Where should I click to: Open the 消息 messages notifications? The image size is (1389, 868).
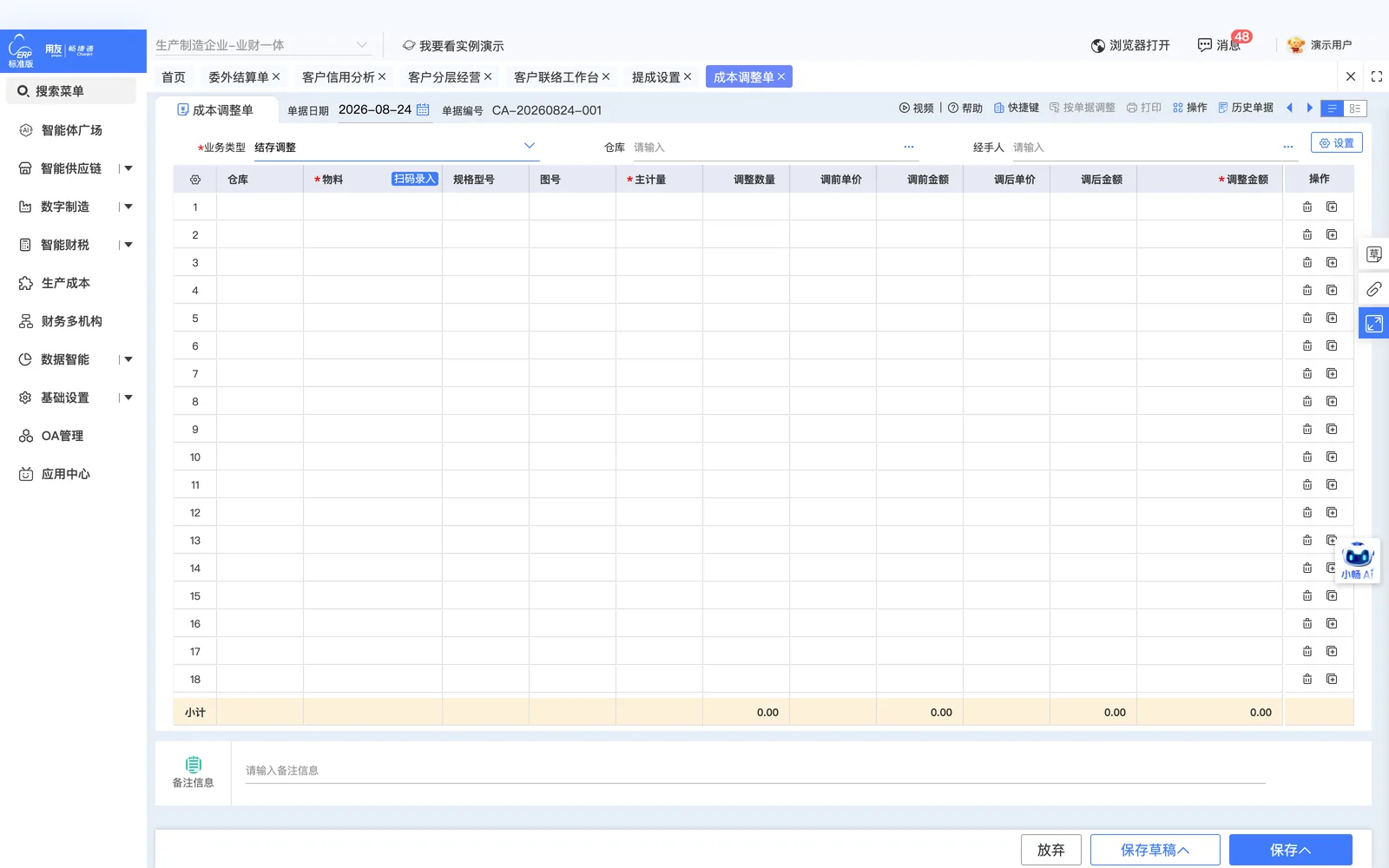[1220, 45]
